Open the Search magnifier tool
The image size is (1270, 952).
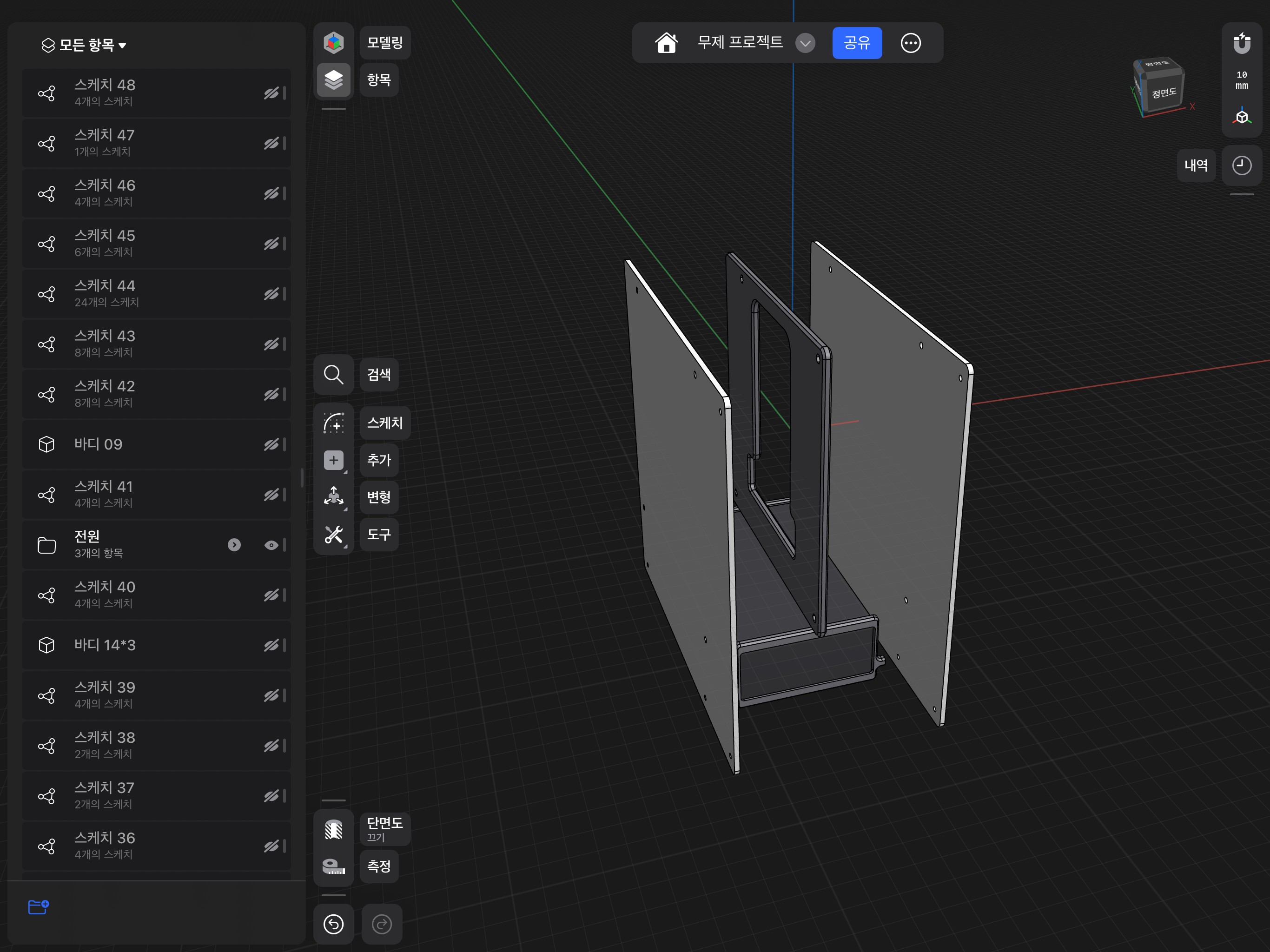tap(334, 375)
